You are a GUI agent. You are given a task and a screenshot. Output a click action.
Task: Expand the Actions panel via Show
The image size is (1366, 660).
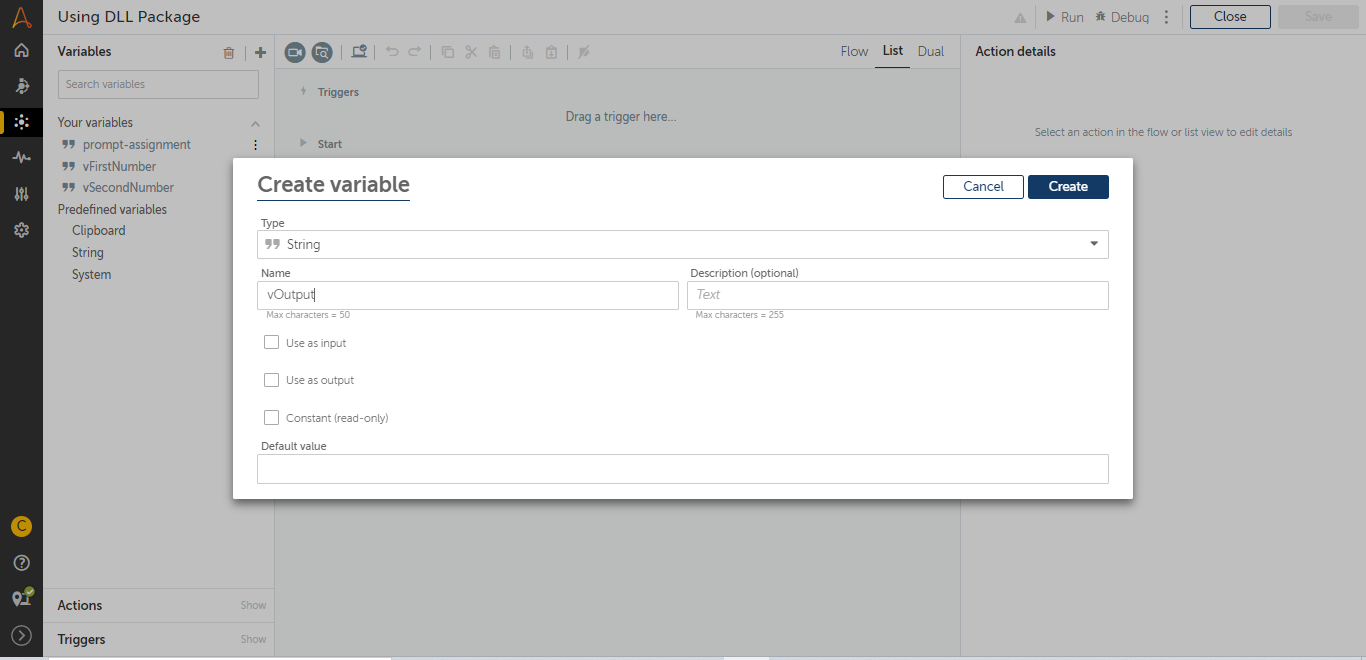(253, 605)
